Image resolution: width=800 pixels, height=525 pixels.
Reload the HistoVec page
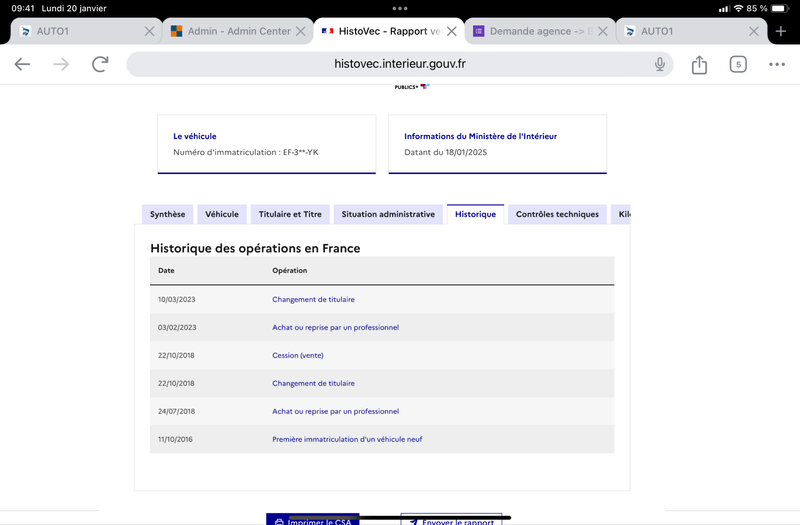click(100, 64)
